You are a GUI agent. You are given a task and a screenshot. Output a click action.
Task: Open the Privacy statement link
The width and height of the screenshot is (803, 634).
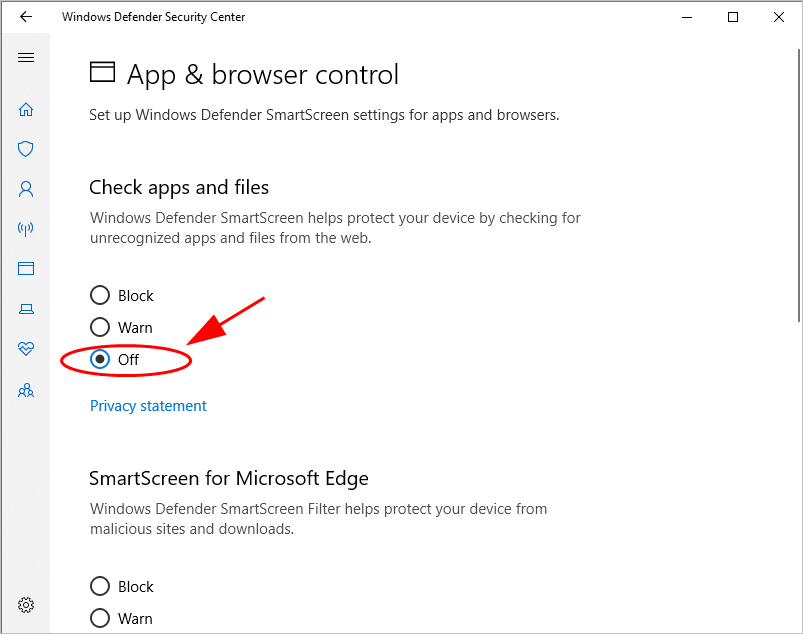tap(148, 406)
